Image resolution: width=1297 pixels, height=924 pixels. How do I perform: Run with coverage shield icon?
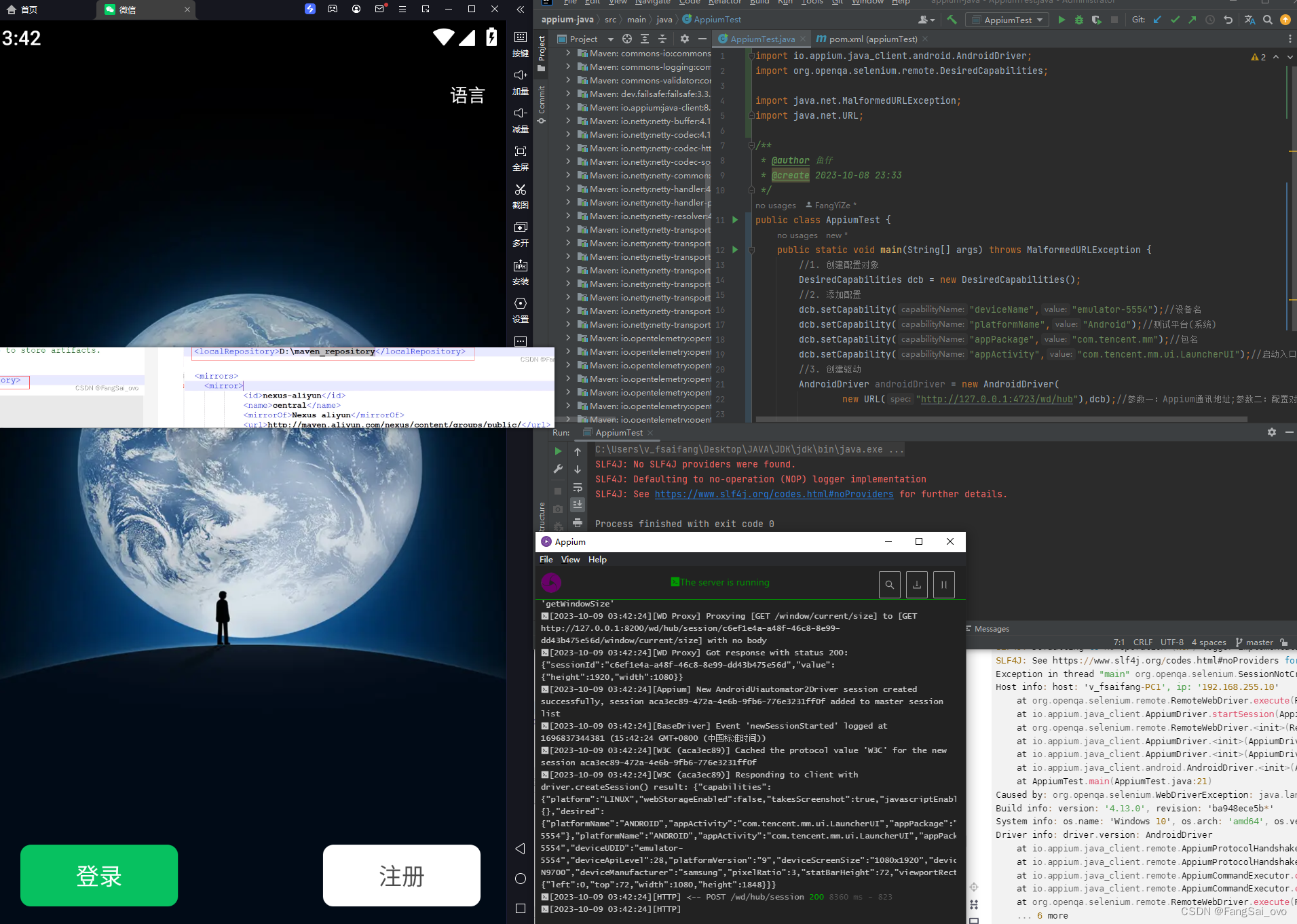tap(1096, 20)
